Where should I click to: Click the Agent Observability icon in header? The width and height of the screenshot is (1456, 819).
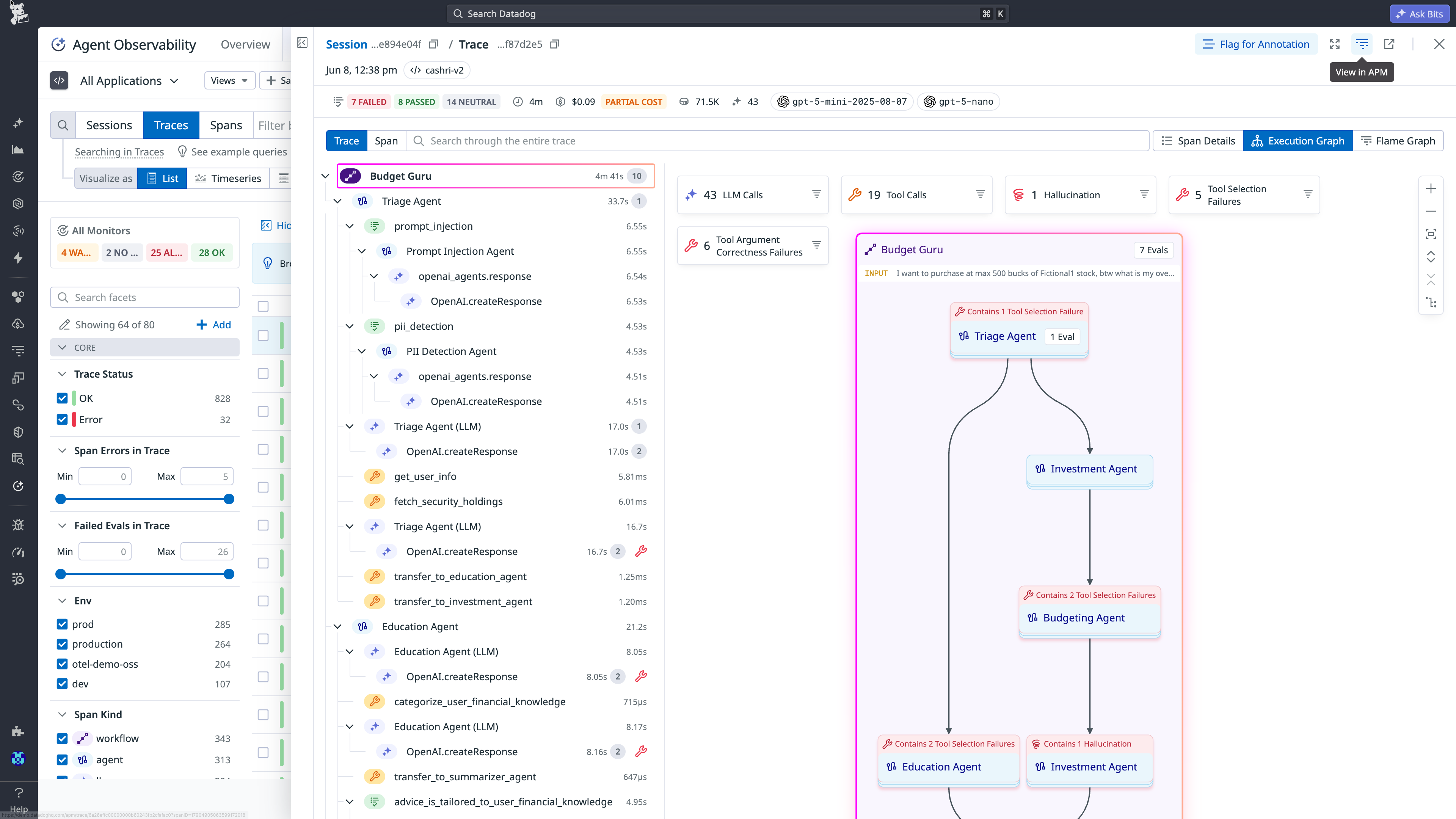pyautogui.click(x=58, y=44)
